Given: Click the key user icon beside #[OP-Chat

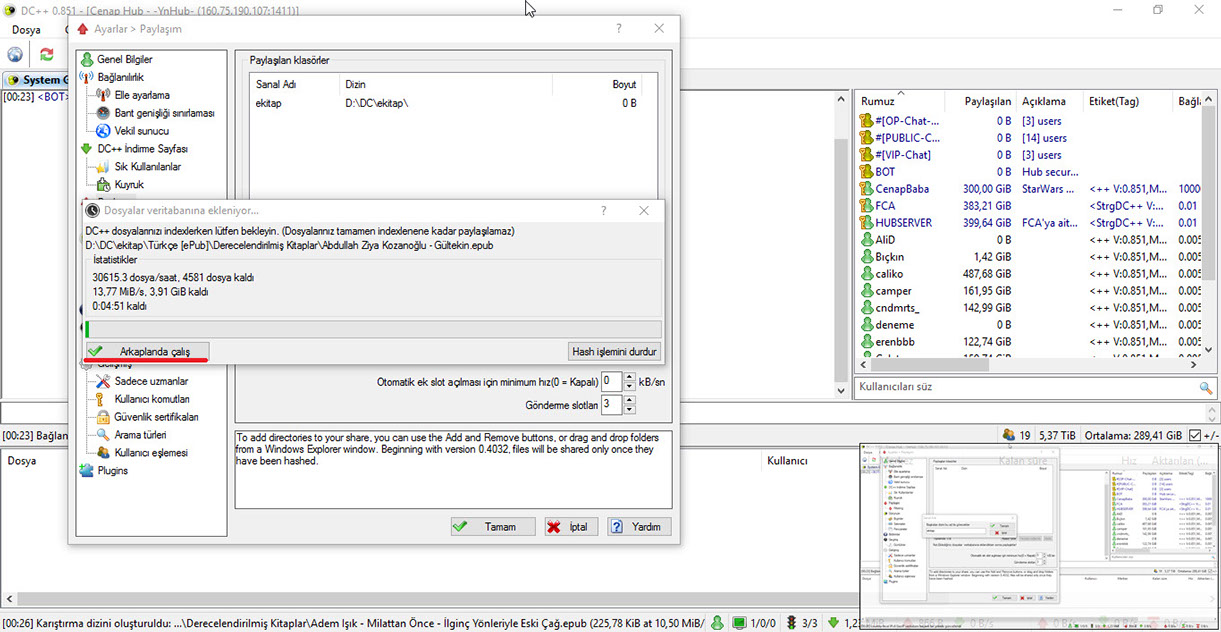Looking at the screenshot, I should (x=866, y=121).
